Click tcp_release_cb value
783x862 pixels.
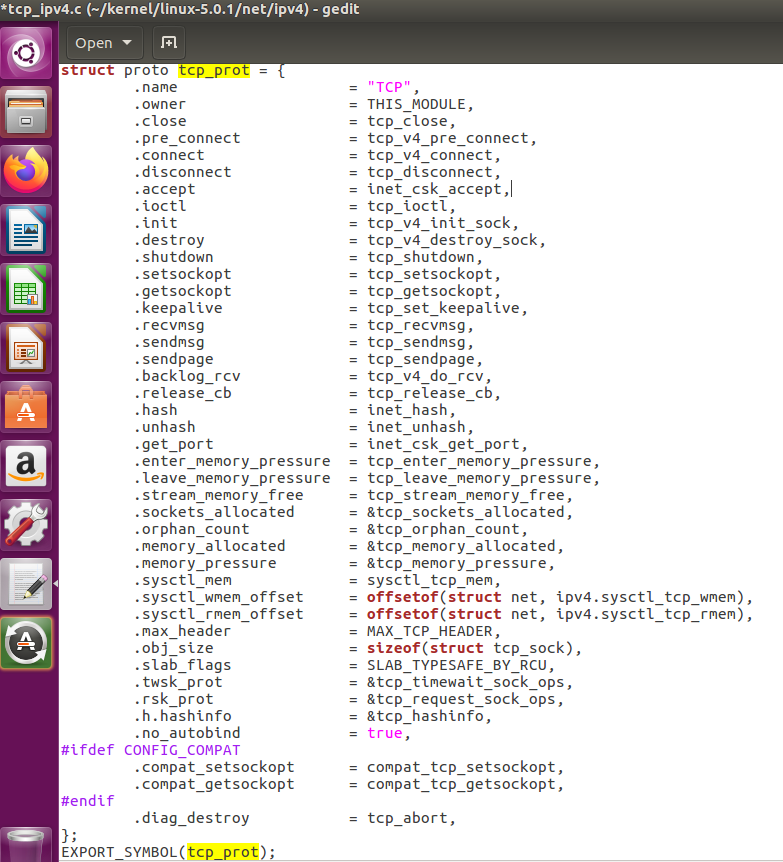[429, 394]
